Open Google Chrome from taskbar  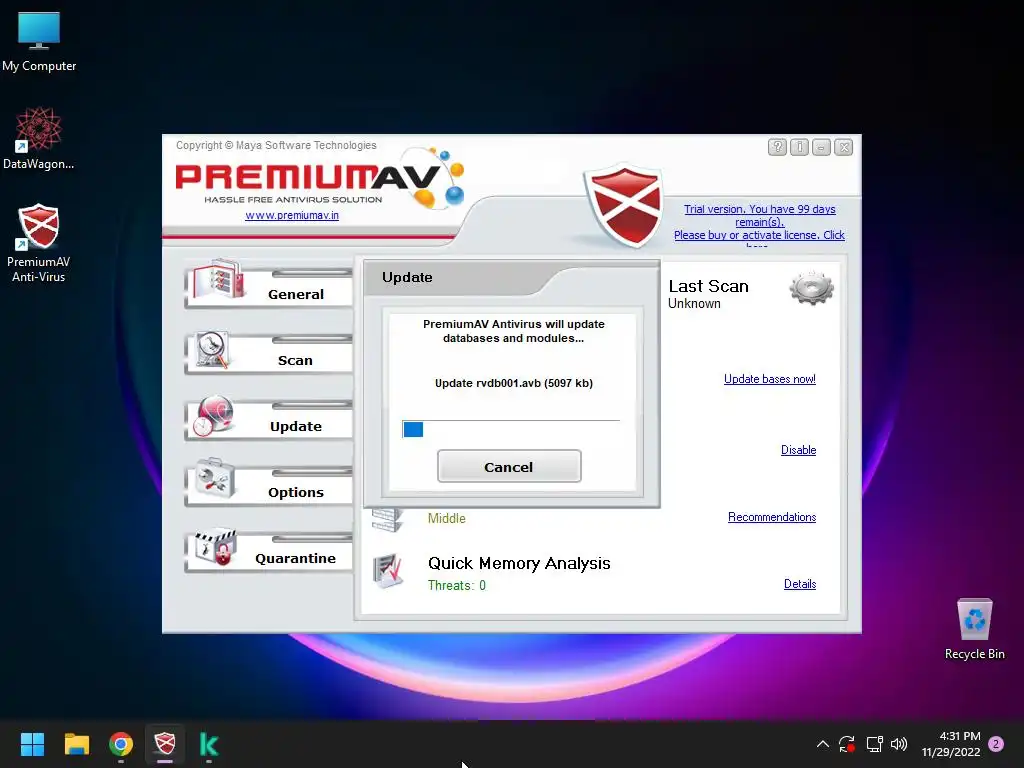coord(121,744)
